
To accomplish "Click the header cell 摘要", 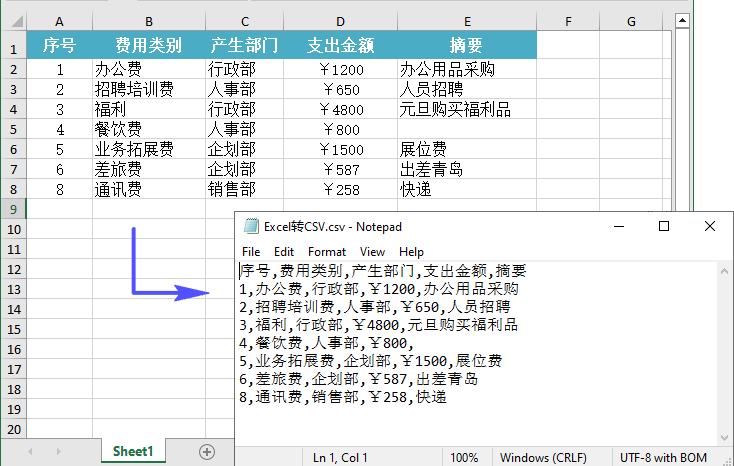I will [467, 45].
